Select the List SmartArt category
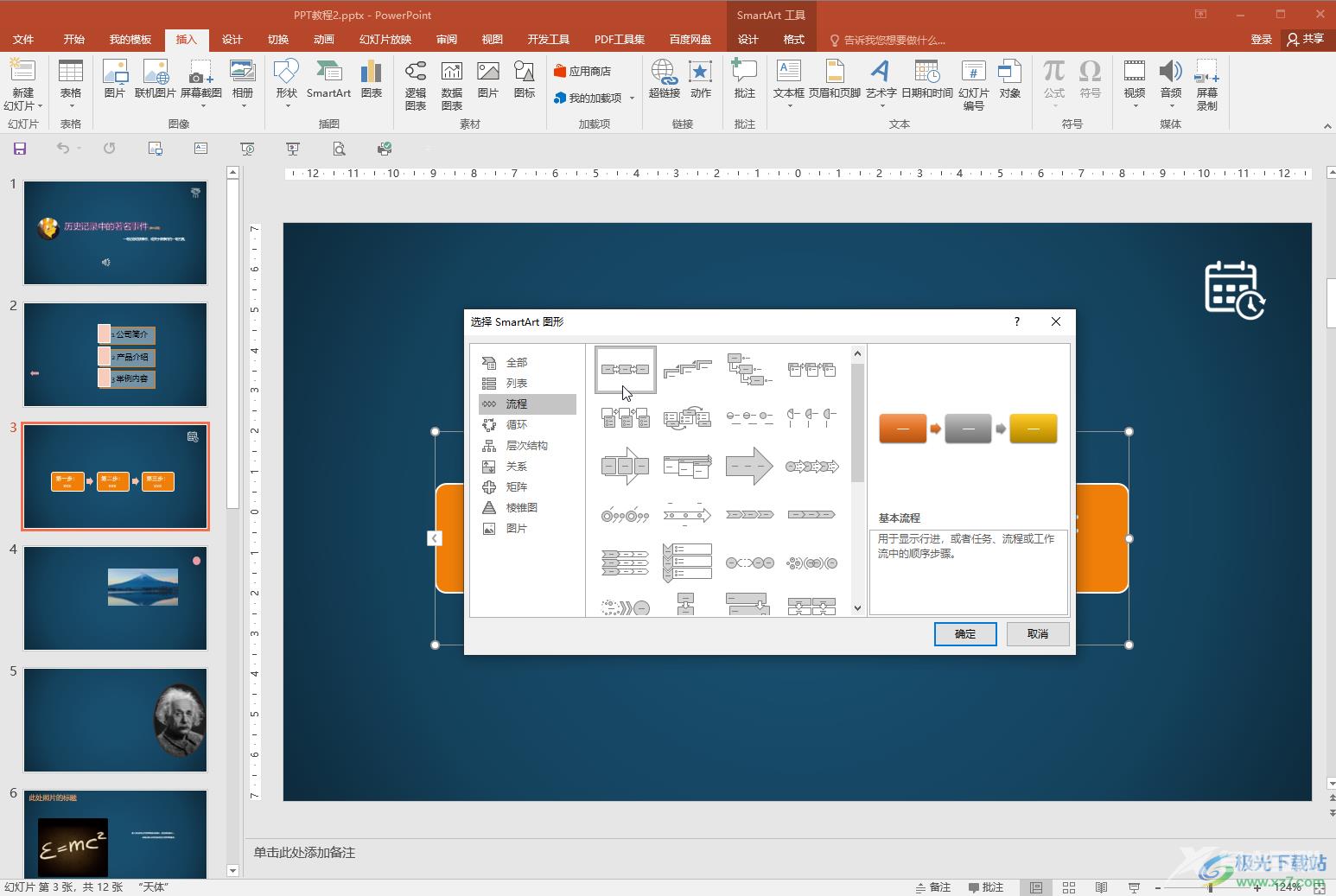Viewport: 1336px width, 896px height. (527, 383)
